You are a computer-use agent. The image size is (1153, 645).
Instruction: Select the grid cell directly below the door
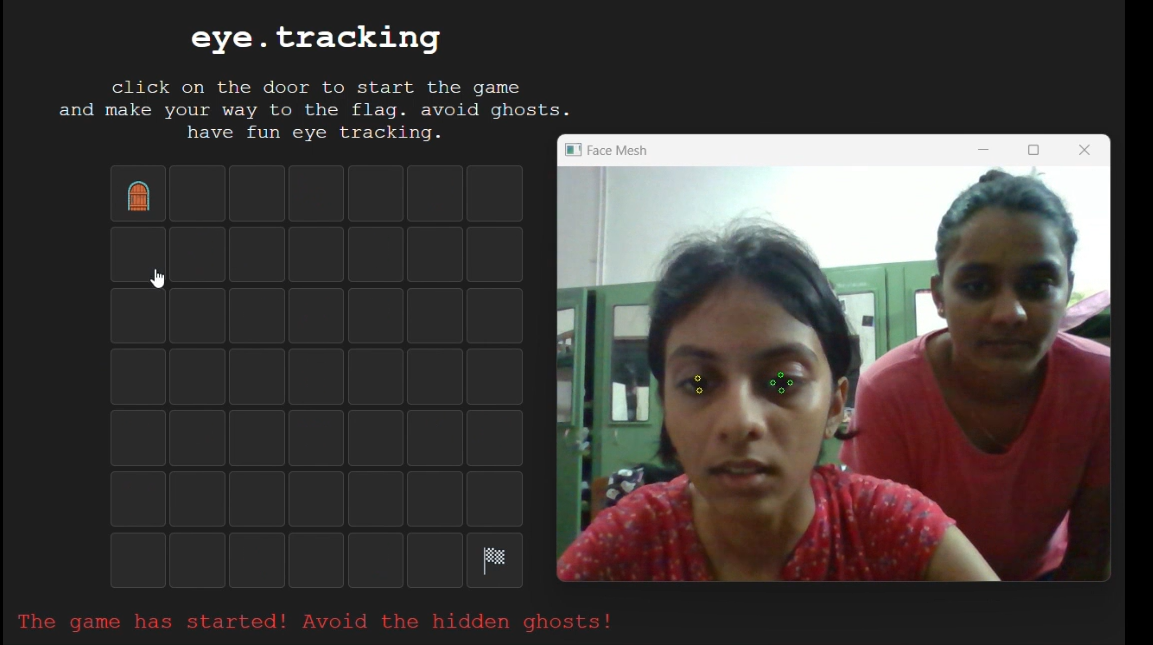point(138,254)
